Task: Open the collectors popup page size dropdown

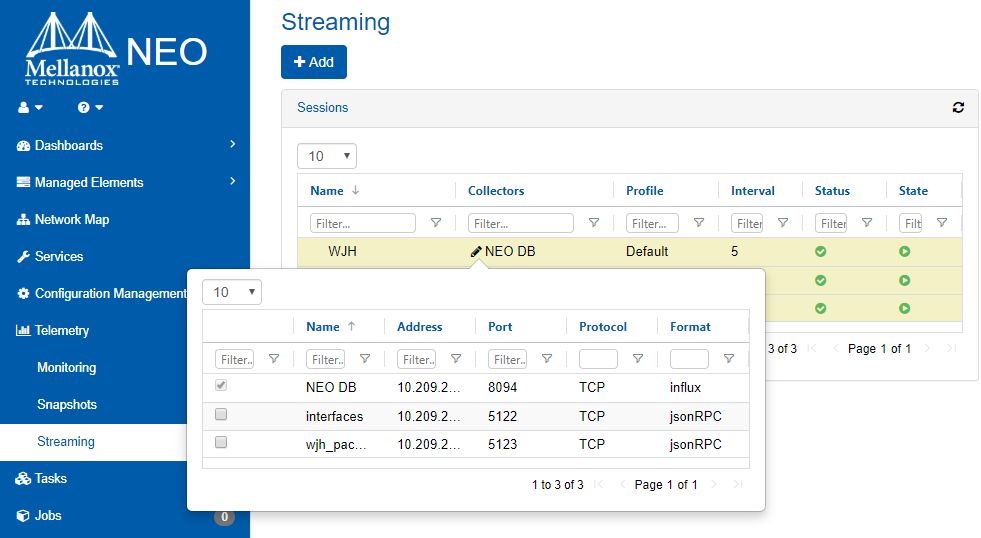Action: 232,292
